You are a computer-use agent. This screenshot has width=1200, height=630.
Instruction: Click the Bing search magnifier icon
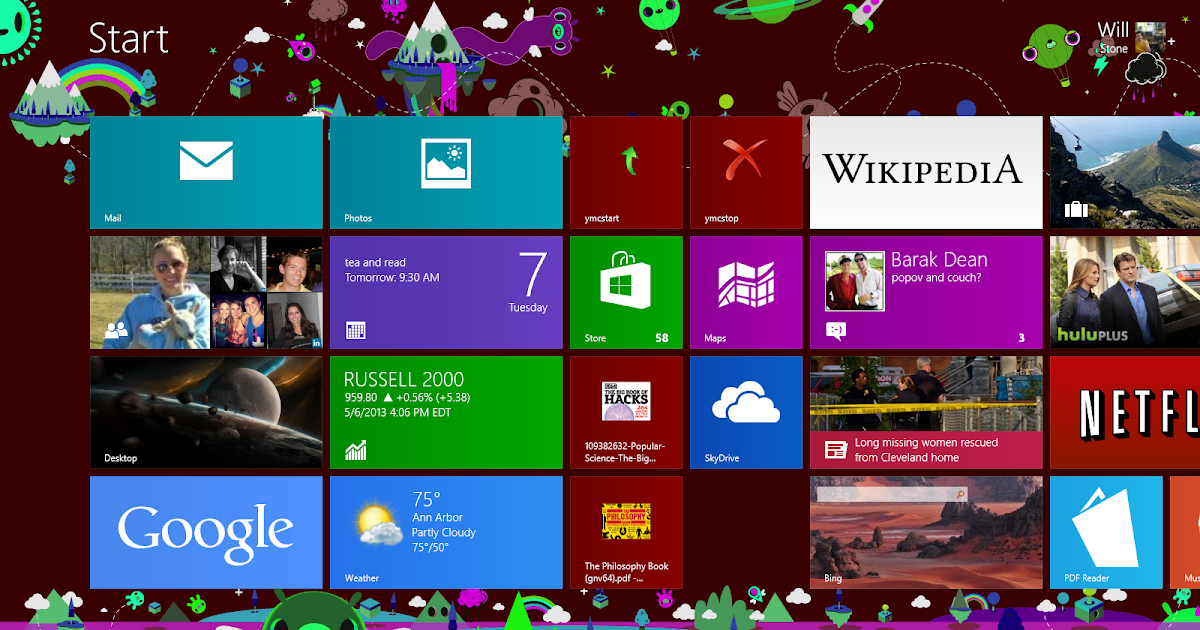pos(962,494)
